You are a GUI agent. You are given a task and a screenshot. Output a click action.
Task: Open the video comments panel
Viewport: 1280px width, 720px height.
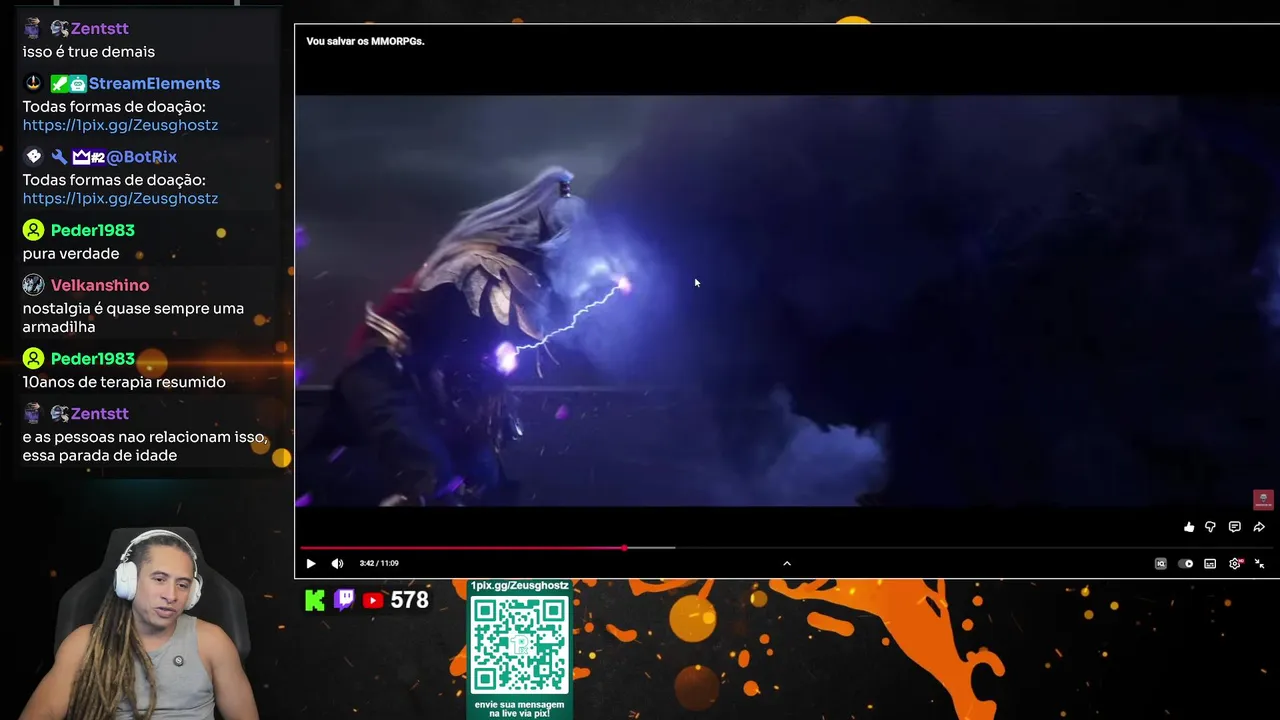[x=1234, y=527]
